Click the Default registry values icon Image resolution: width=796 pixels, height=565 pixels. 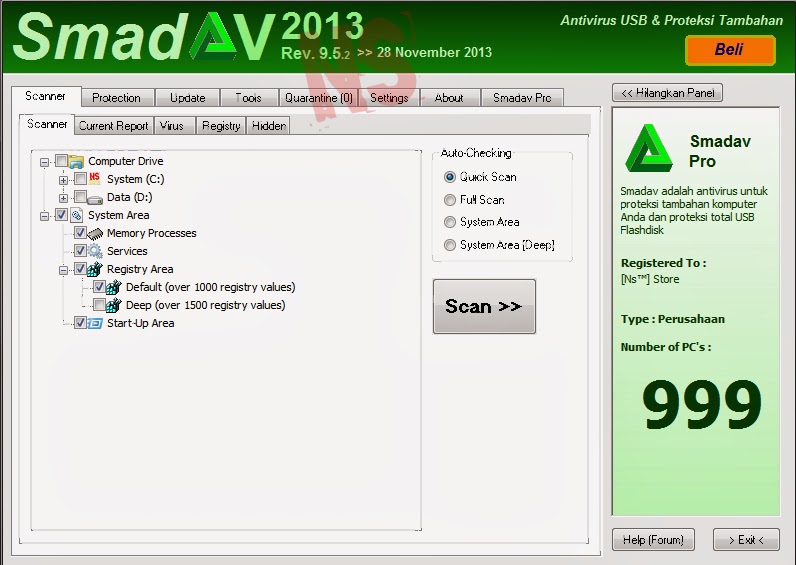point(114,287)
